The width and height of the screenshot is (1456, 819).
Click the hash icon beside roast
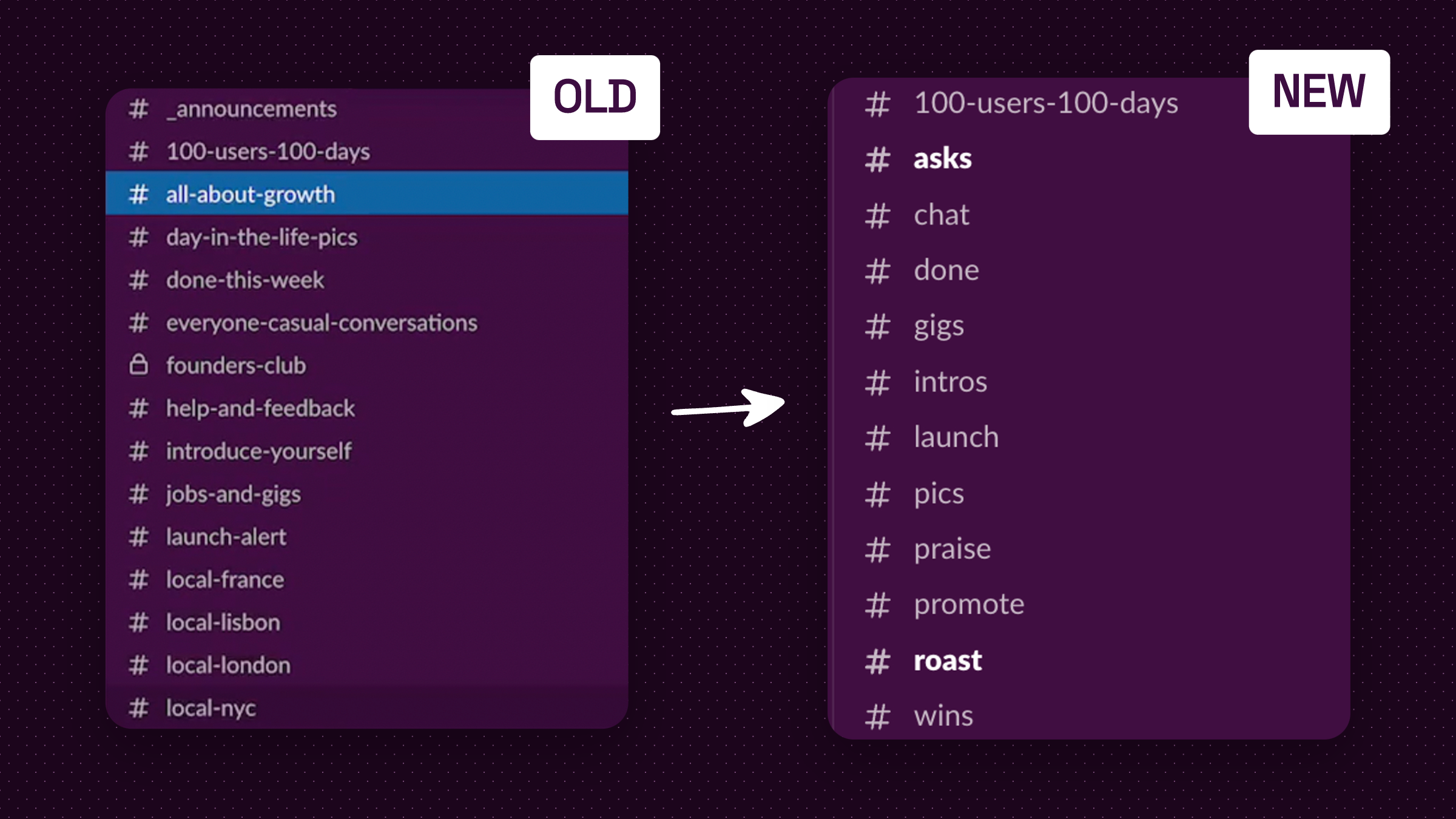point(877,661)
